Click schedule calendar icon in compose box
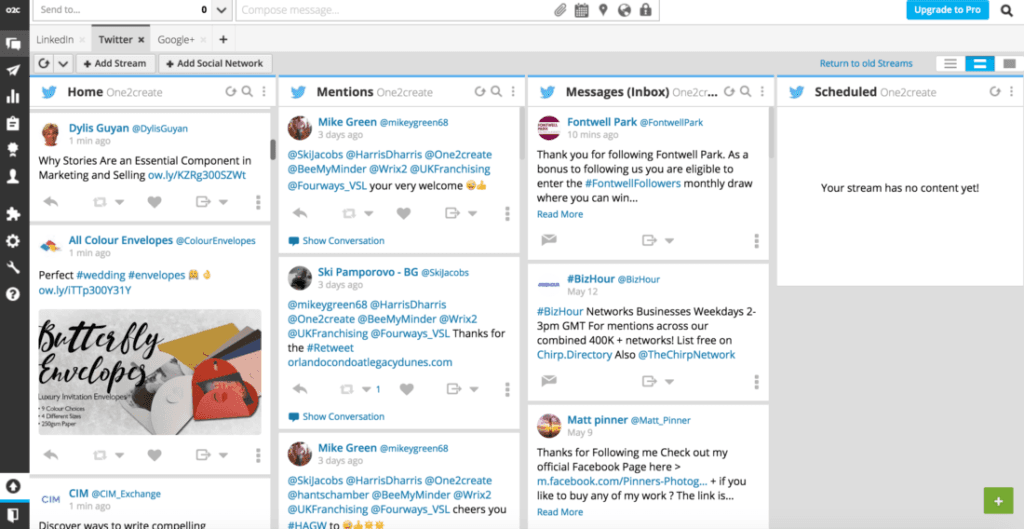Screen dimensions: 1024x529 (x=581, y=10)
